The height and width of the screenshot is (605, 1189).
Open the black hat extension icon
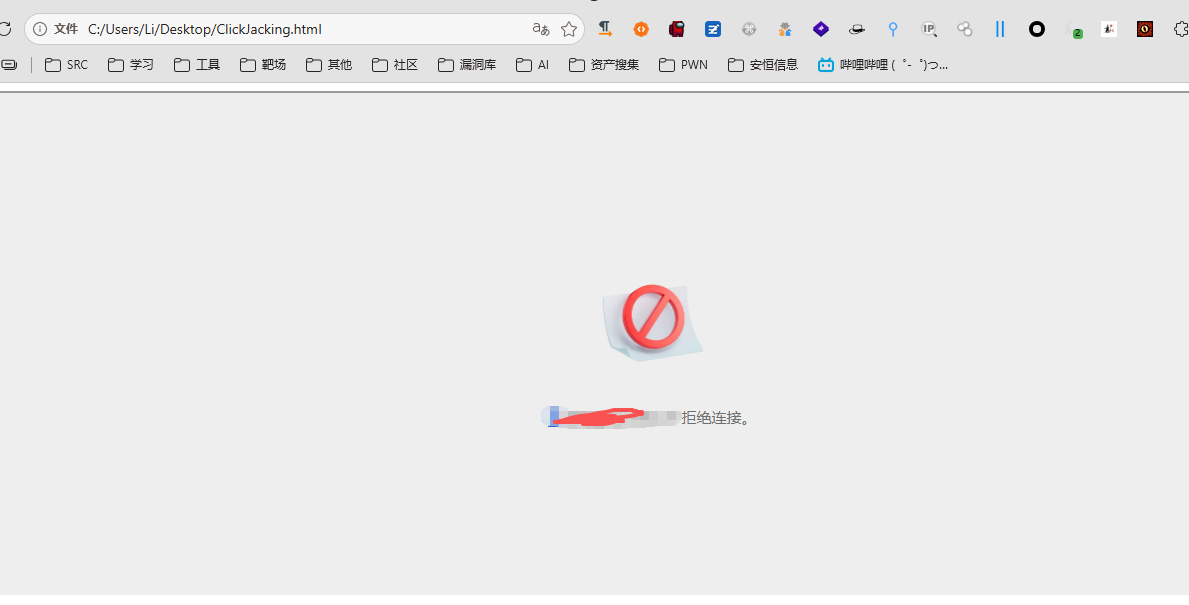(x=857, y=30)
